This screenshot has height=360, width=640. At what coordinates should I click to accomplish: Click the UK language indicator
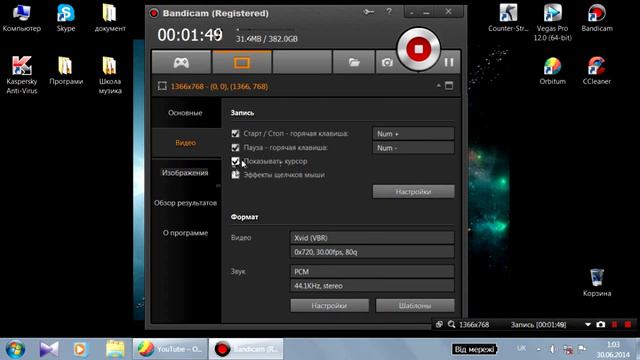521,349
